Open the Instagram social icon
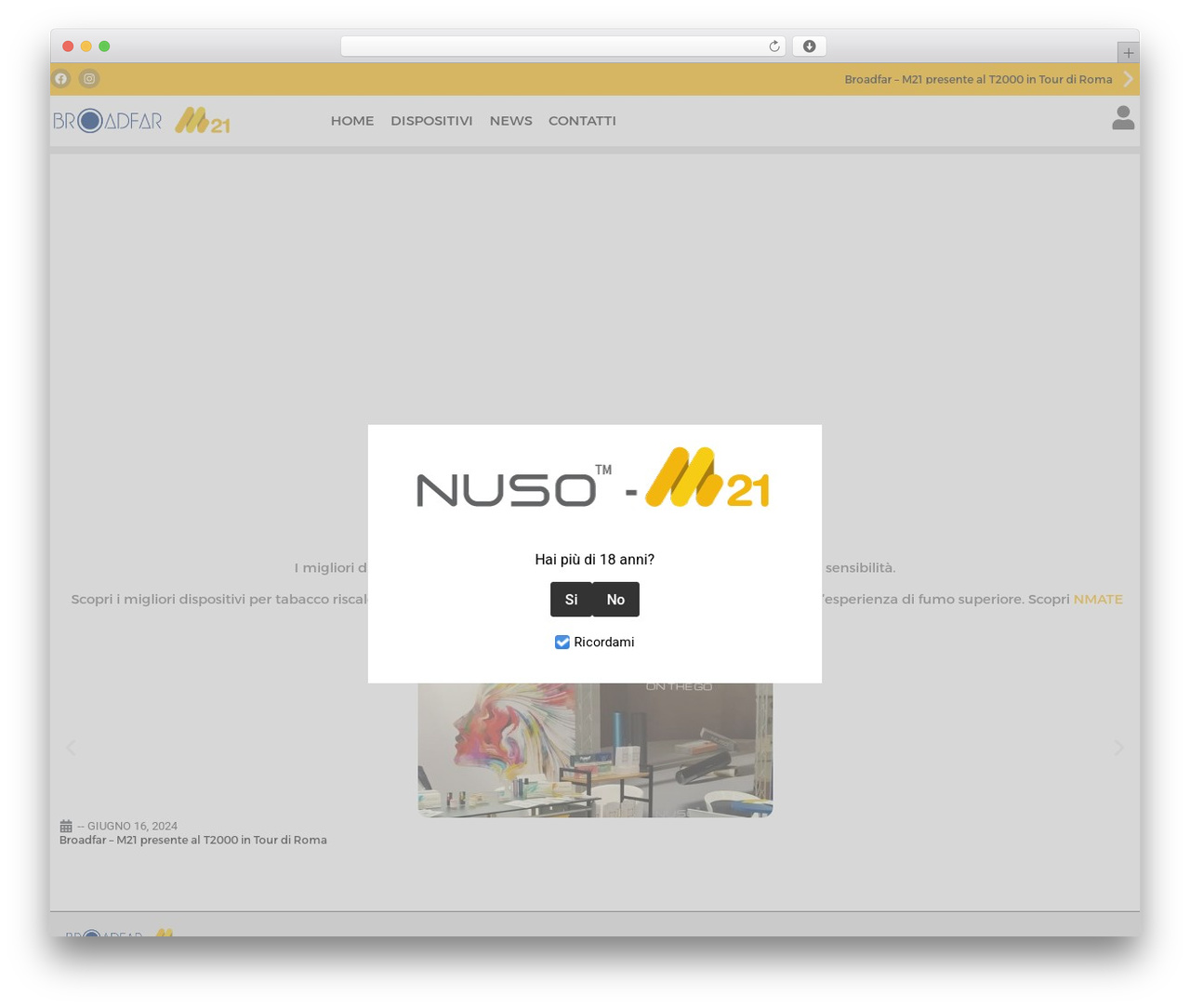Screen dimensions: 1190x1008 tap(89, 79)
